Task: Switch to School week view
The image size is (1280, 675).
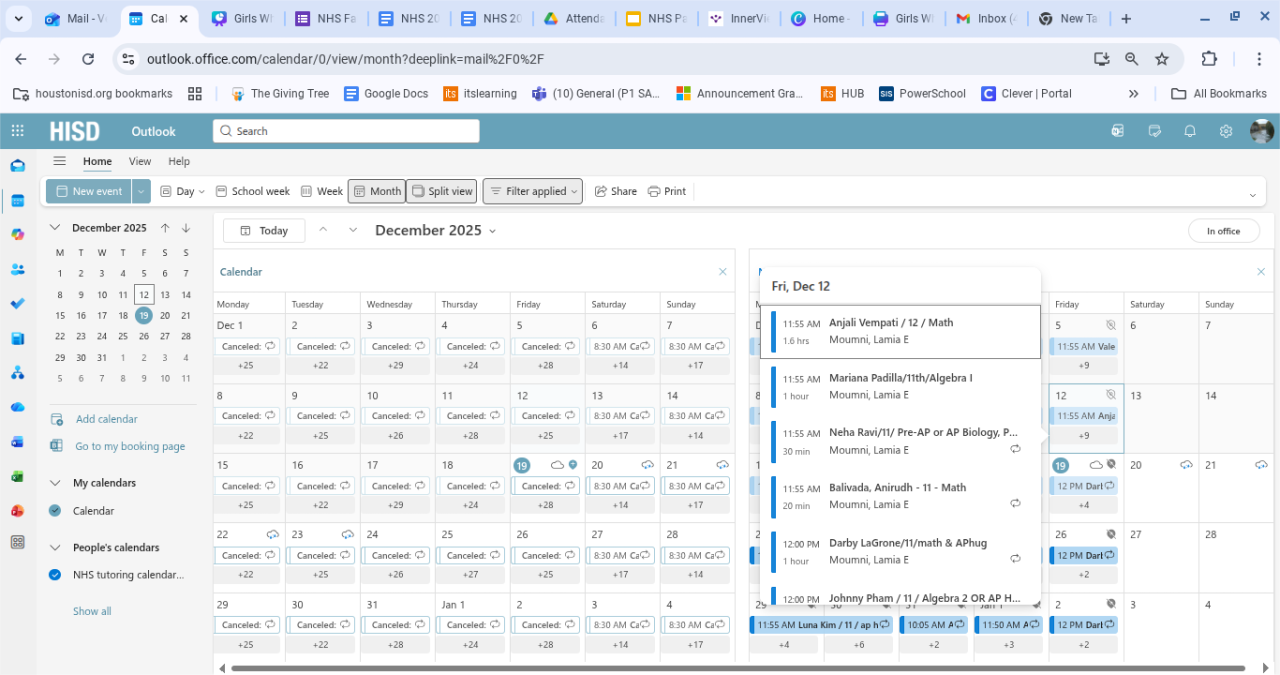Action: (x=252, y=191)
